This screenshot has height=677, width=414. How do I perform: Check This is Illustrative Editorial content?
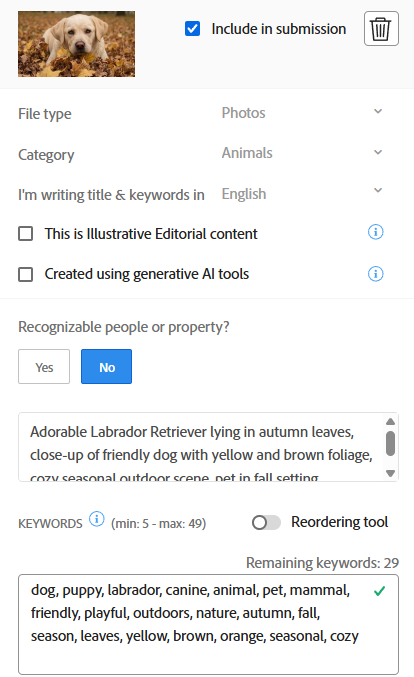click(x=25, y=234)
